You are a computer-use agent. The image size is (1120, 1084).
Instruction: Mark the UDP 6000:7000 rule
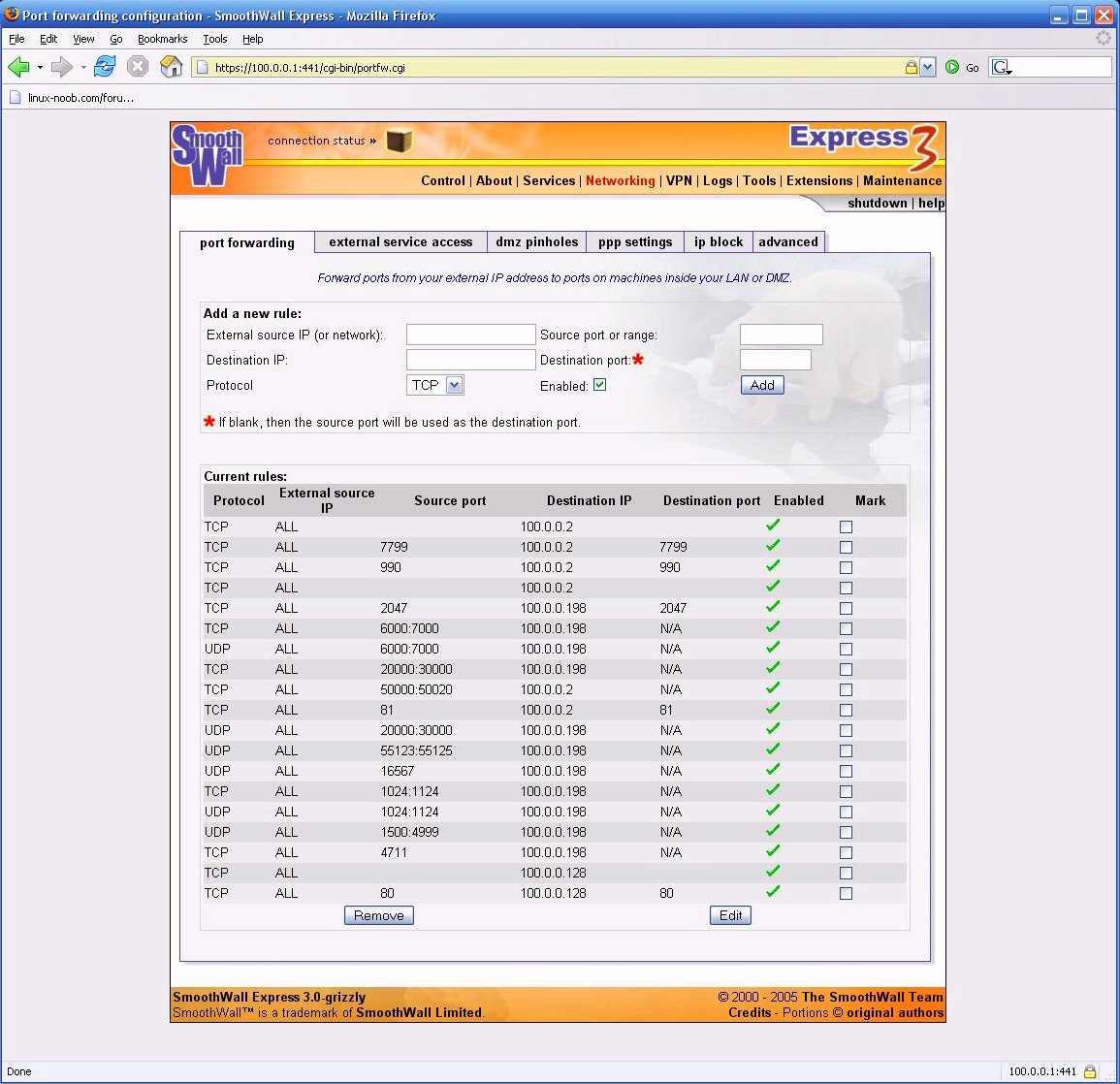(846, 649)
